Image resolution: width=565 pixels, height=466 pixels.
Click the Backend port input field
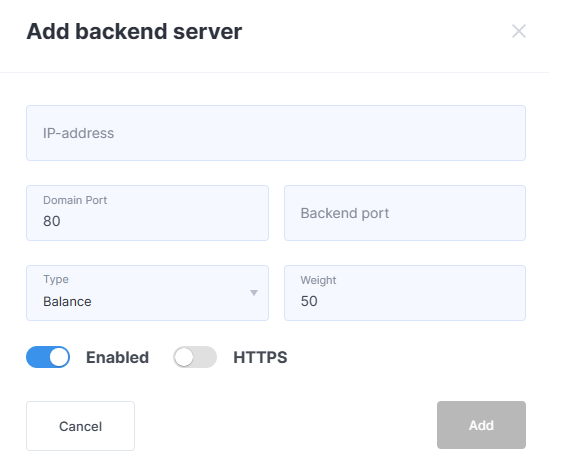pos(405,213)
